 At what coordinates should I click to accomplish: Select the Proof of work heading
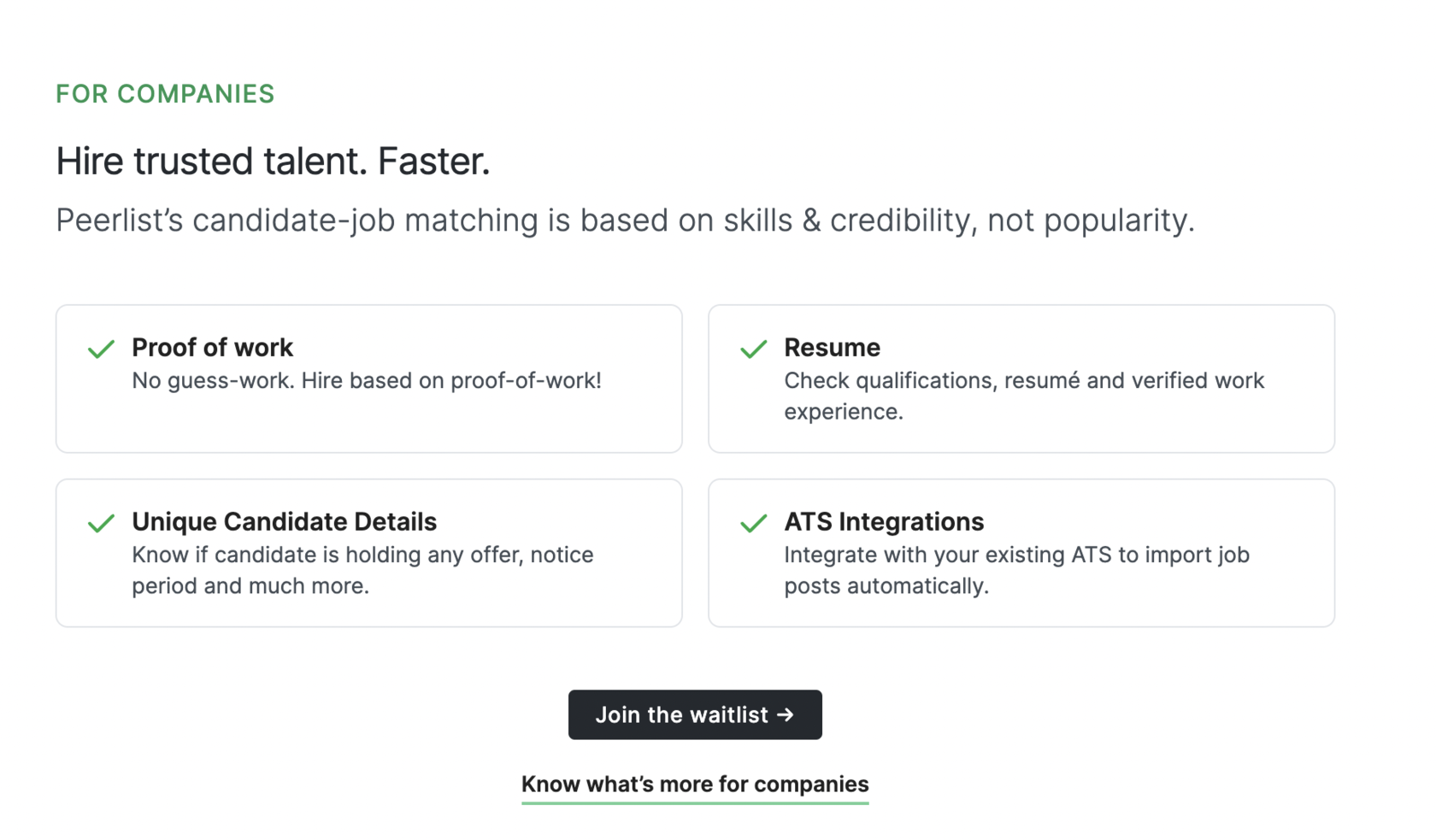[x=212, y=348]
